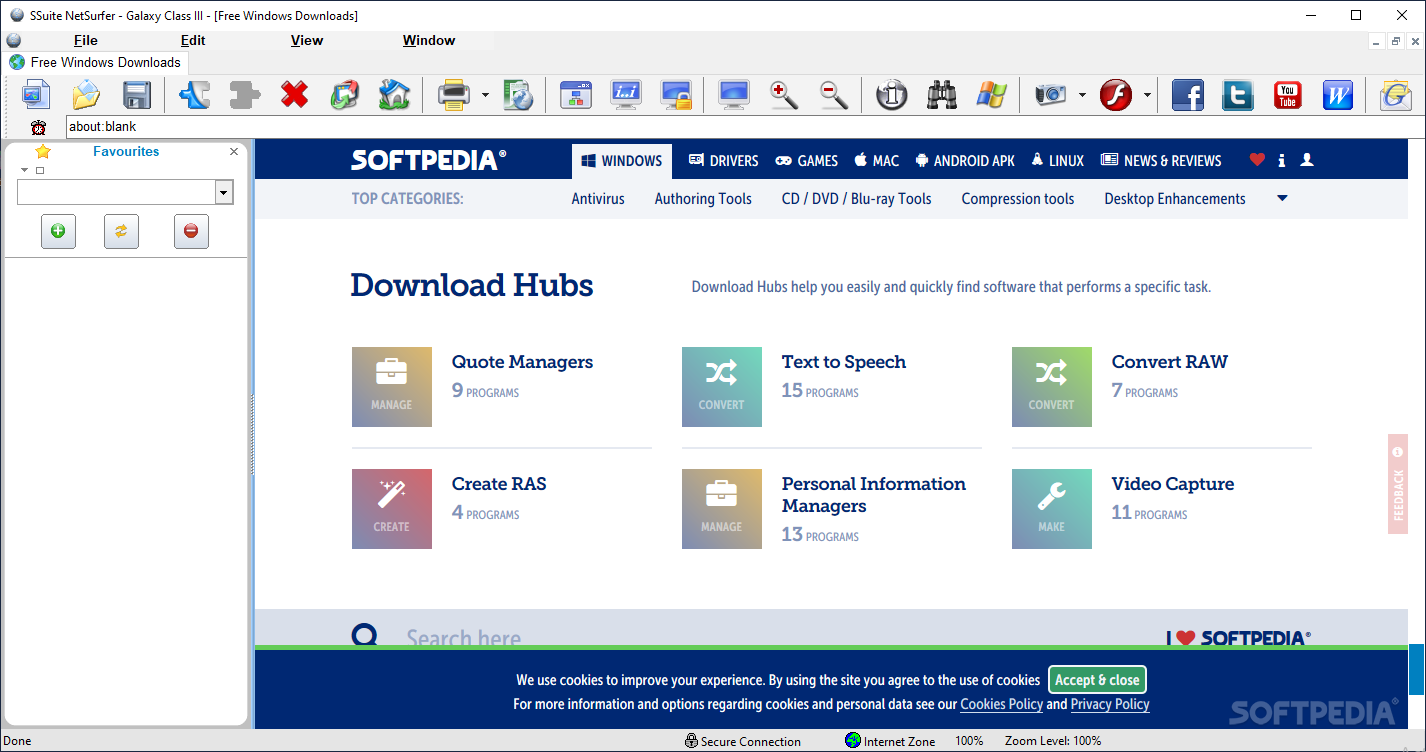This screenshot has height=752, width=1426.
Task: Click the red heart icon in Softpedia header
Action: [x=1257, y=160]
